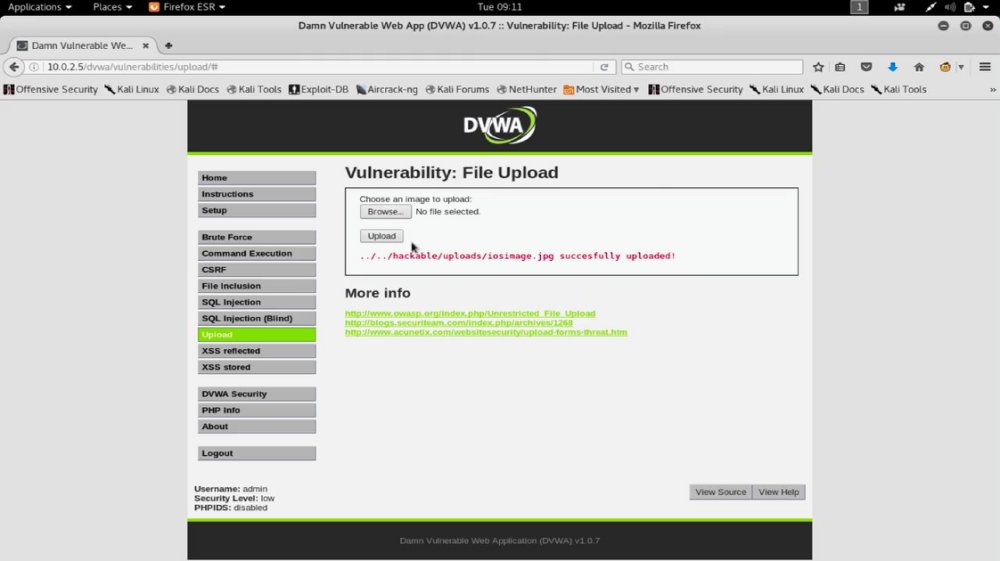
Task: Open DVWA Security settings
Action: pyautogui.click(x=256, y=394)
